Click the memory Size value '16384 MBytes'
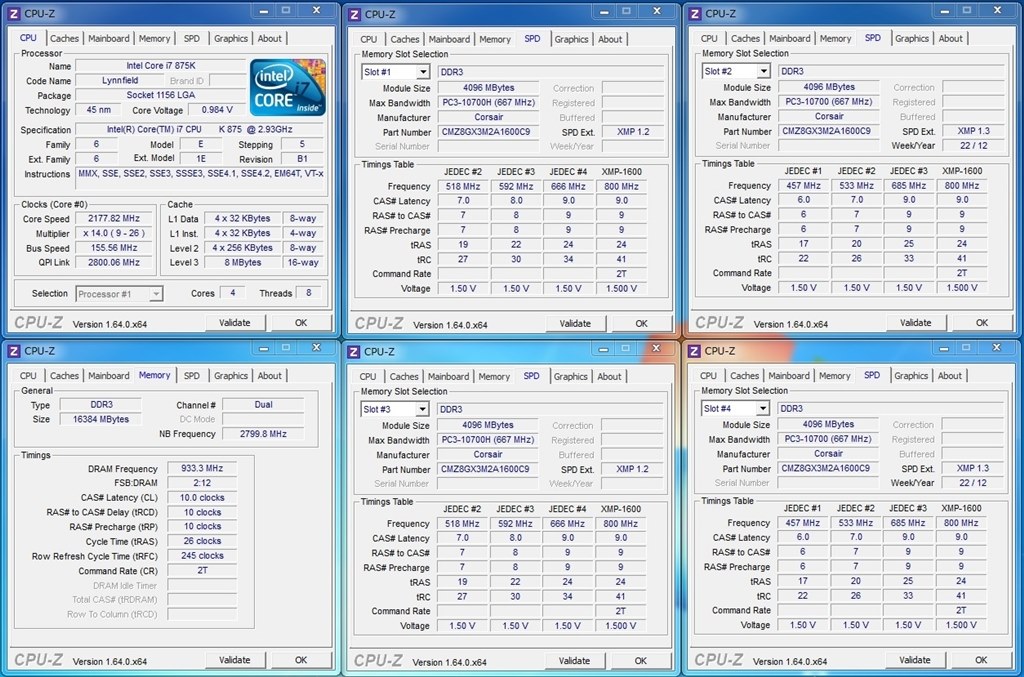The width and height of the screenshot is (1024, 677). pyautogui.click(x=101, y=419)
